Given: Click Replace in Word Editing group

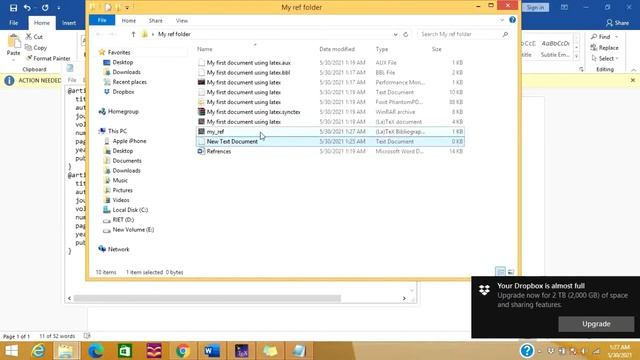Looking at the screenshot, I should tap(604, 48).
